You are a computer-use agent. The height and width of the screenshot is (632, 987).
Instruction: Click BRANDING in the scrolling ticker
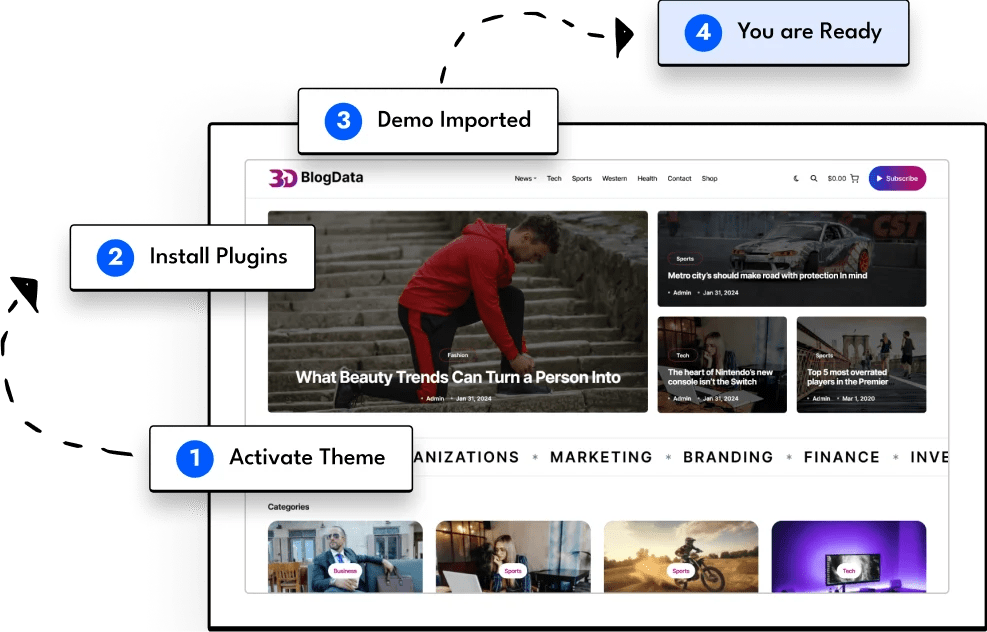tap(728, 457)
